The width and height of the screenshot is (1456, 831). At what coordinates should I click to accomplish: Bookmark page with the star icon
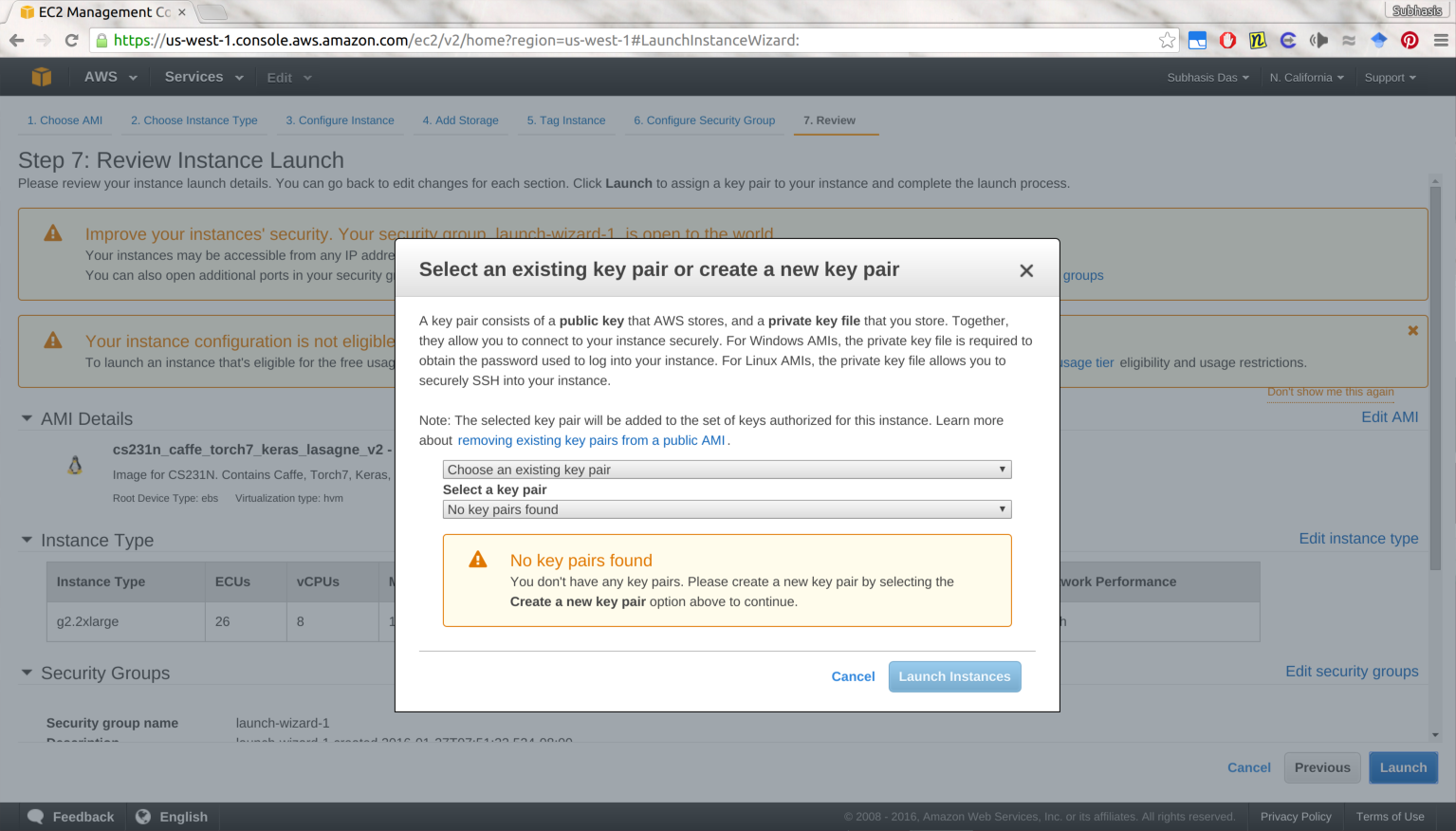(1167, 40)
